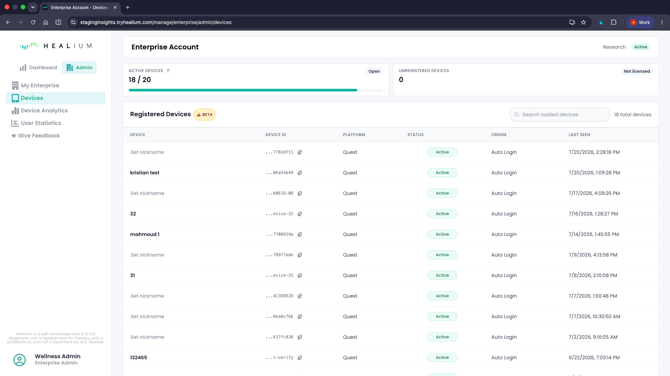Copy device ID ending evice-32

(x=300, y=214)
